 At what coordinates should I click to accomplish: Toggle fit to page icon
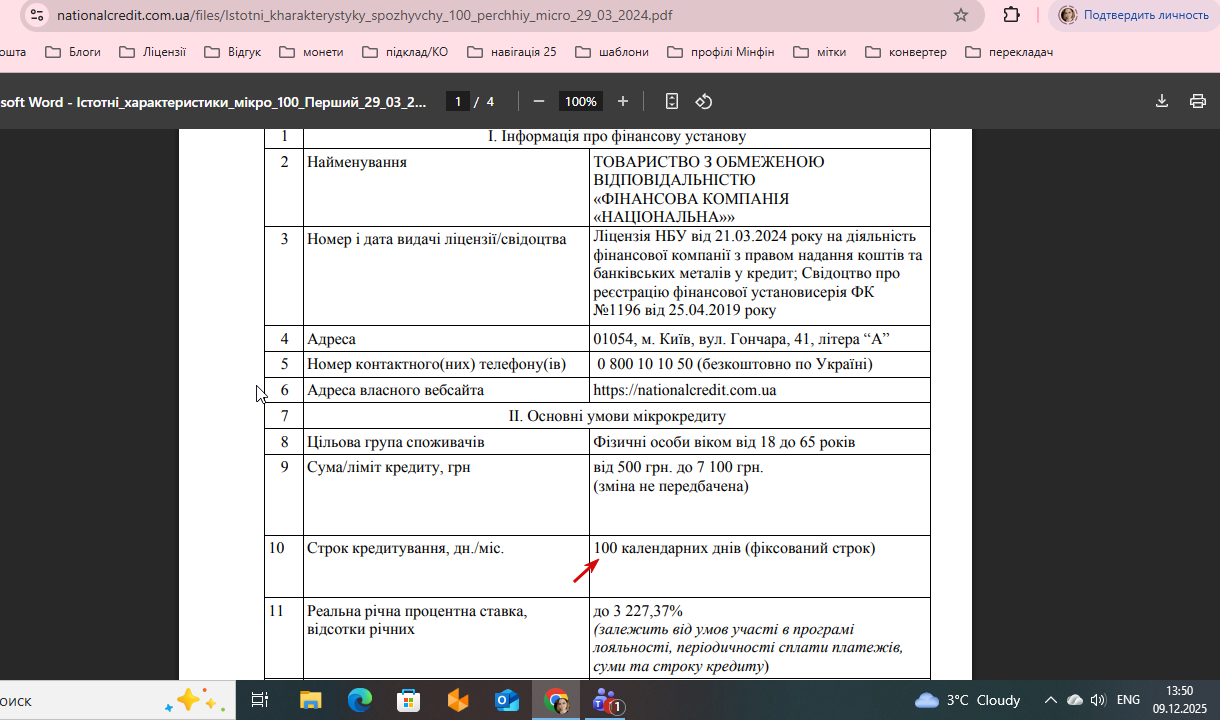click(x=672, y=101)
